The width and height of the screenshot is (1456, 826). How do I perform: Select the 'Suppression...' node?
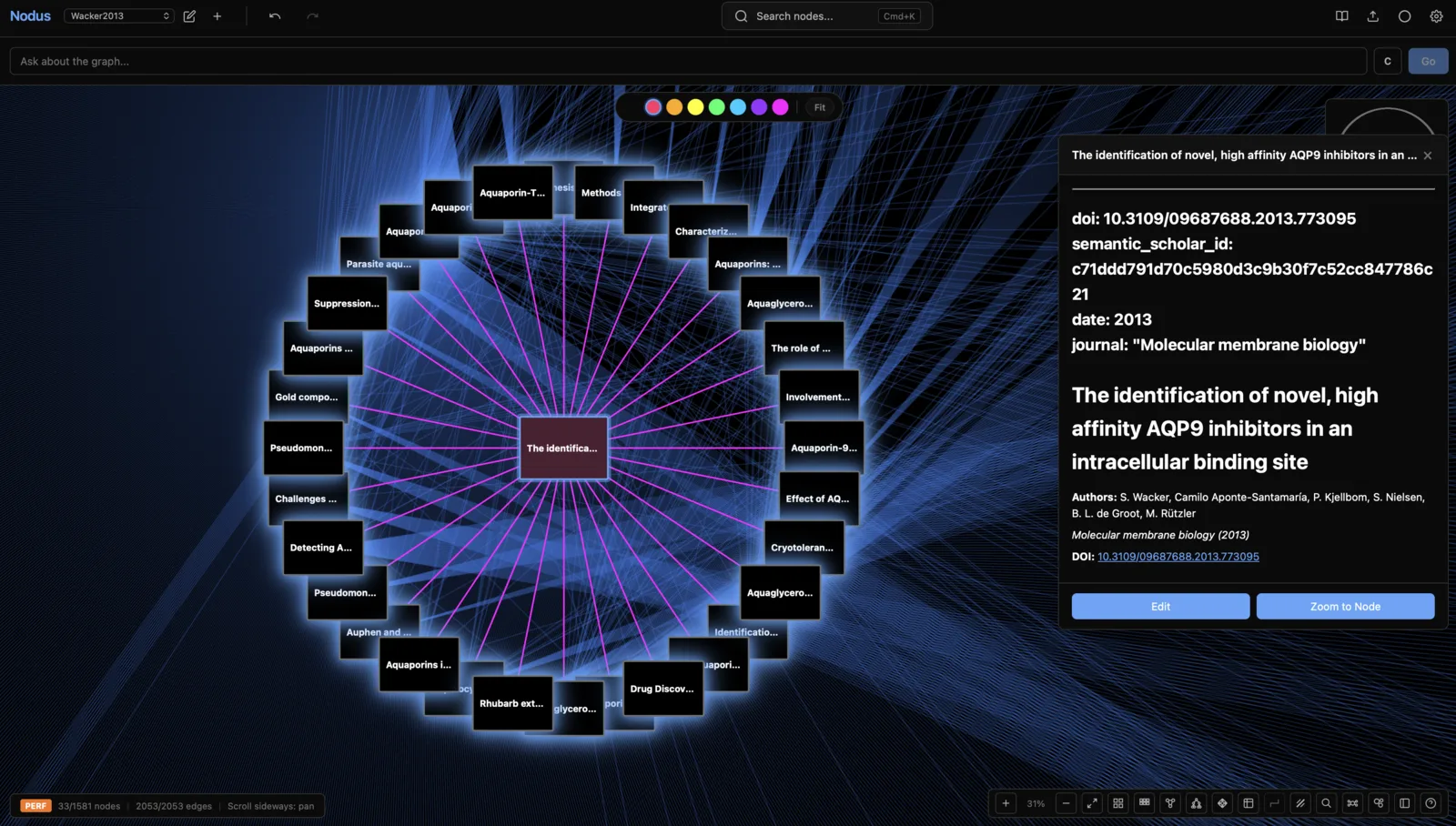click(x=347, y=303)
